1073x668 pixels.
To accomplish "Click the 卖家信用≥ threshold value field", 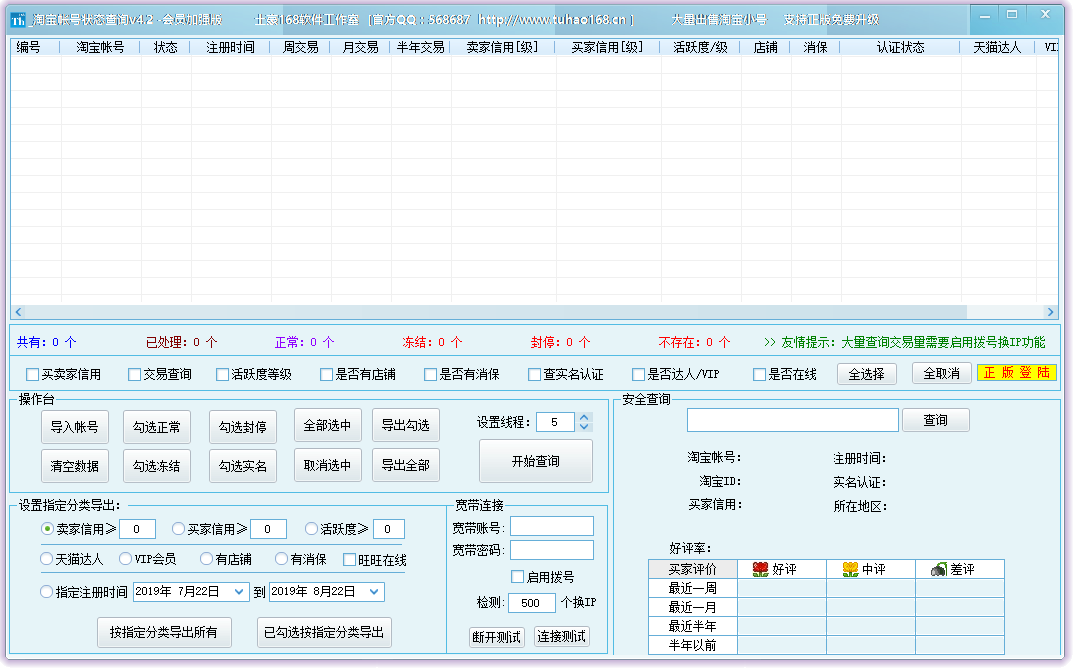I will pos(137,529).
